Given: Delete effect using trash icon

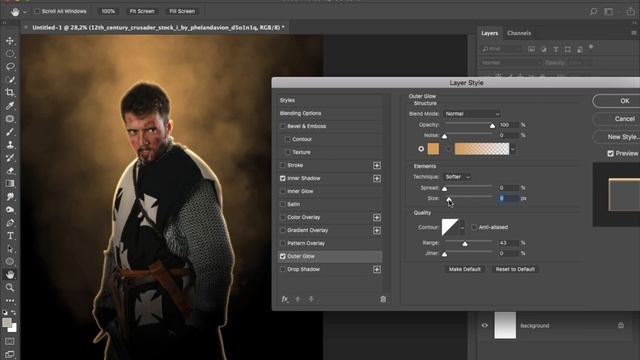Looking at the screenshot, I should 383,299.
